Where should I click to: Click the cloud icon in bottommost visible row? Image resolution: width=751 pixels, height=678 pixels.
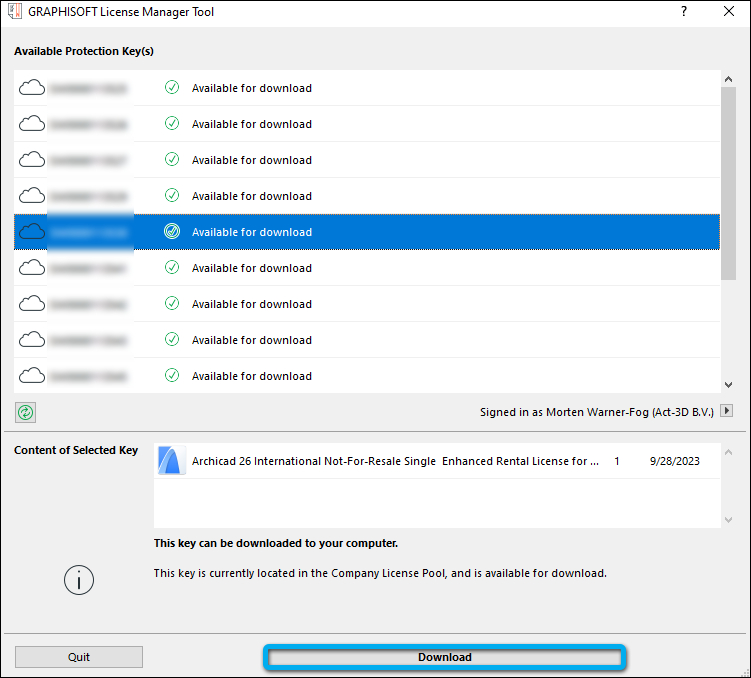(x=32, y=376)
